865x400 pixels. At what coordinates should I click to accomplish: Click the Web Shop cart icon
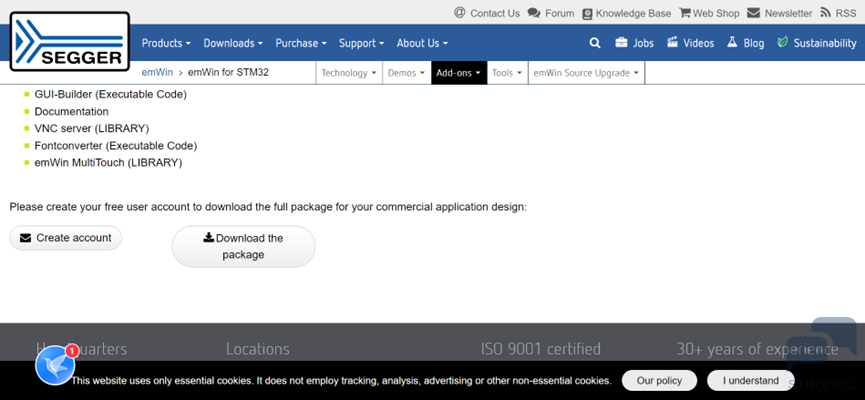click(685, 13)
